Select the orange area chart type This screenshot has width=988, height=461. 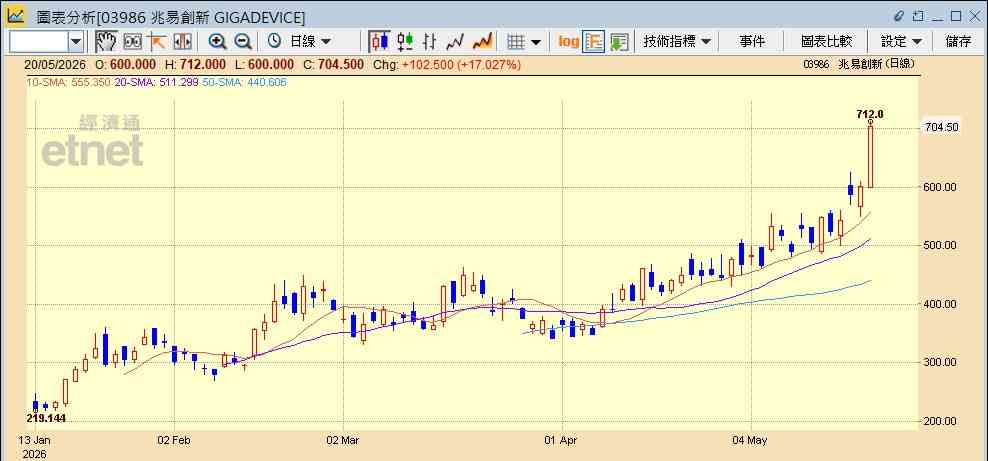482,42
